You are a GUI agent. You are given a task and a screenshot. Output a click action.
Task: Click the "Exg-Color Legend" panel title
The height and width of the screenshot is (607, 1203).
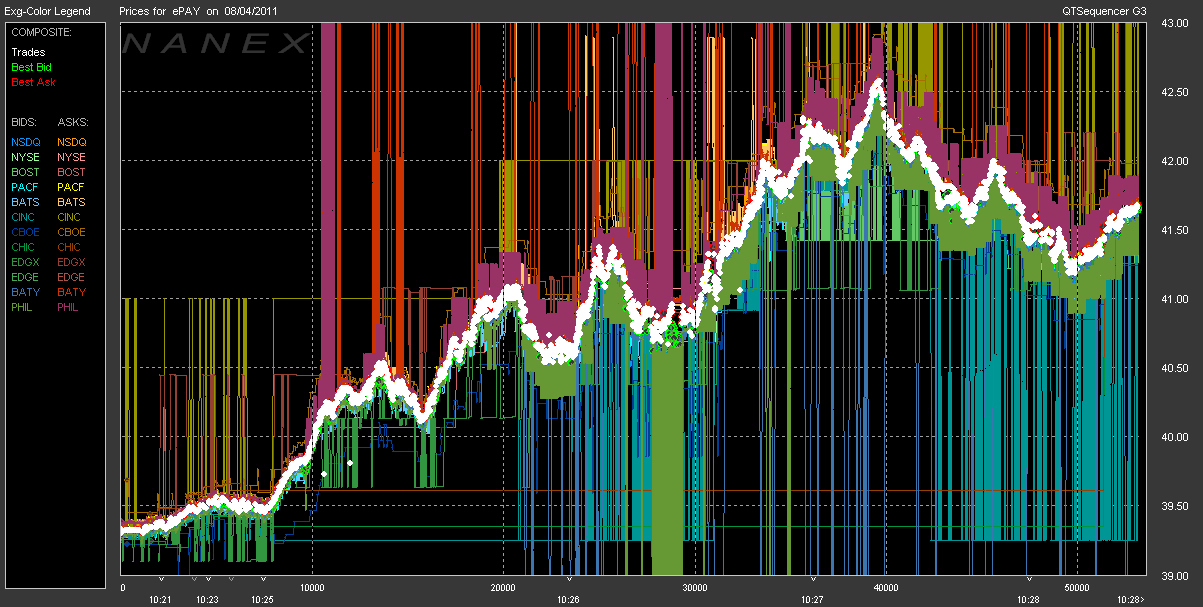click(47, 11)
